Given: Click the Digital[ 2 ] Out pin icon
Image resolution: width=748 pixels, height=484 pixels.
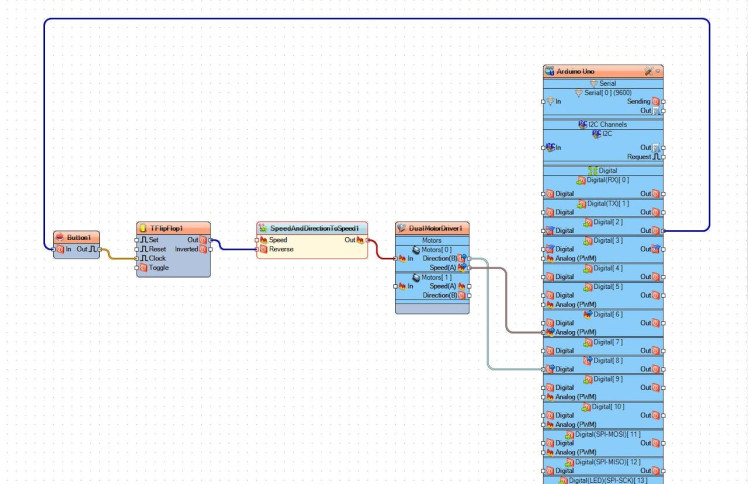Looking at the screenshot, I should (x=656, y=230).
